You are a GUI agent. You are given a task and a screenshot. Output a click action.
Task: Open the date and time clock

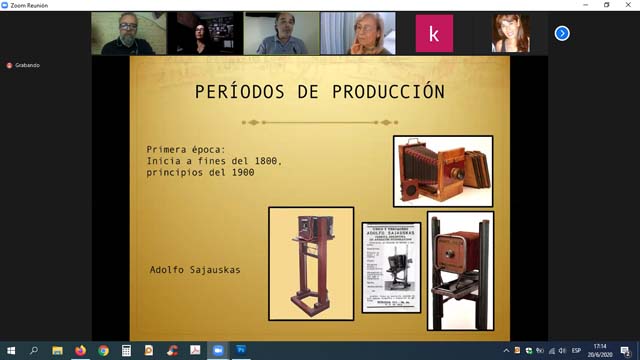point(600,351)
